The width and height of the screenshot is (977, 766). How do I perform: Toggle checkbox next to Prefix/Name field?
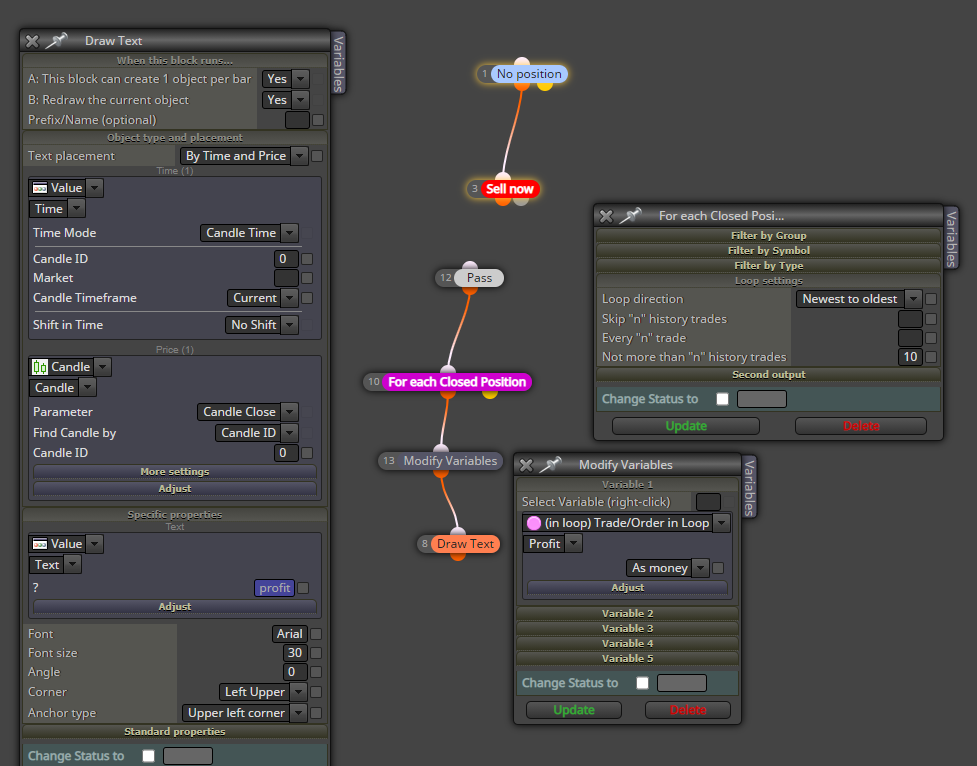(x=318, y=120)
